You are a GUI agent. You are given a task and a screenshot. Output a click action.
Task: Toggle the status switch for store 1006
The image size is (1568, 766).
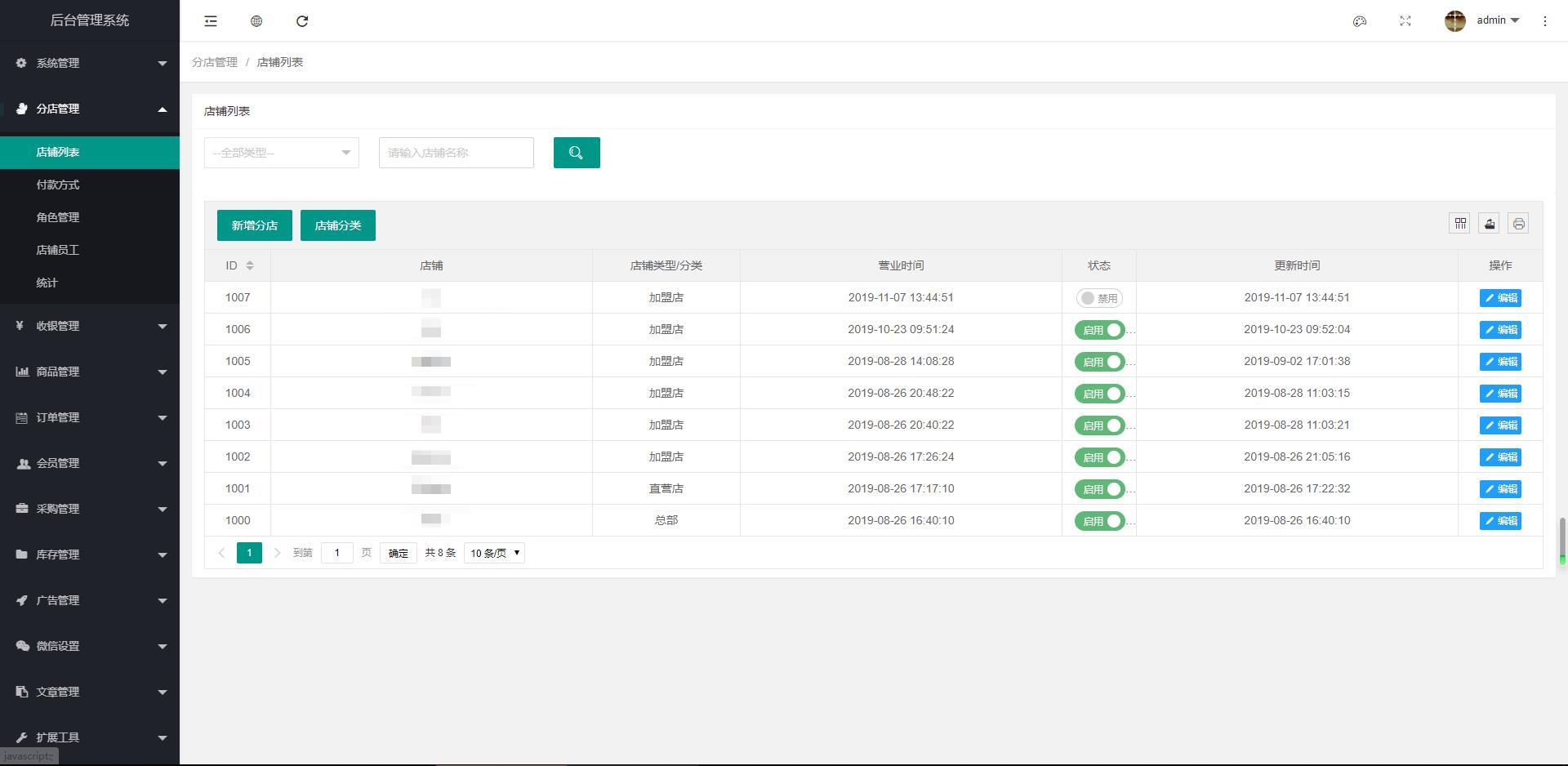click(x=1099, y=330)
